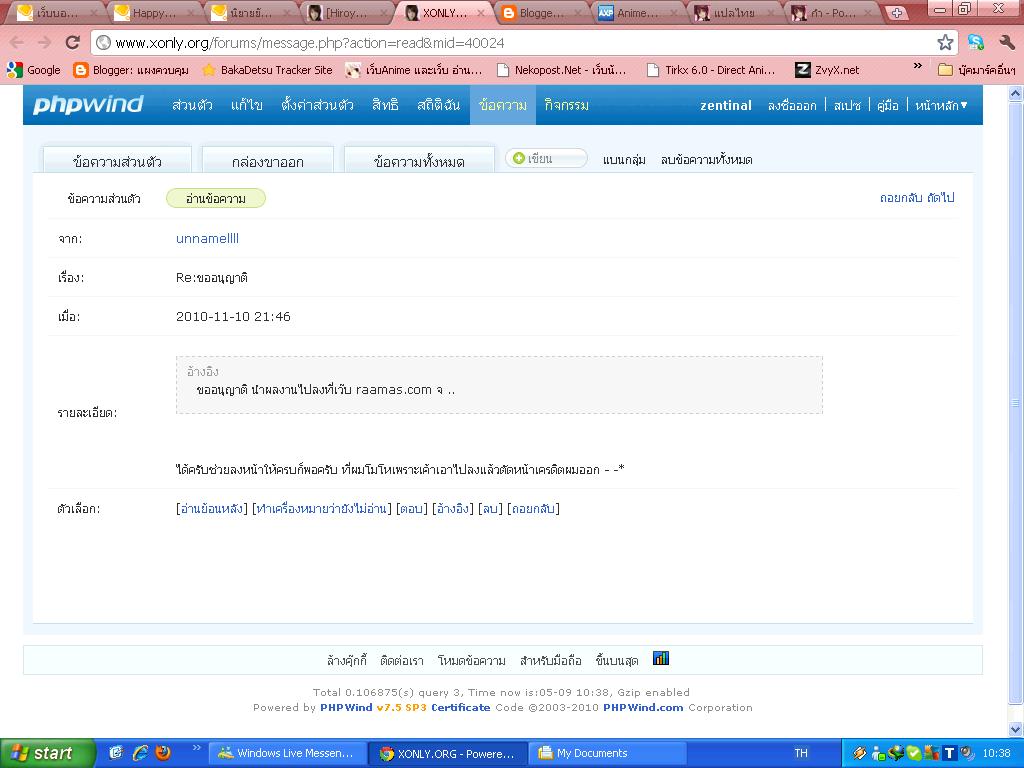This screenshot has width=1024, height=768.
Task: Open Google bookmark in bookmarks bar
Action: [34, 70]
